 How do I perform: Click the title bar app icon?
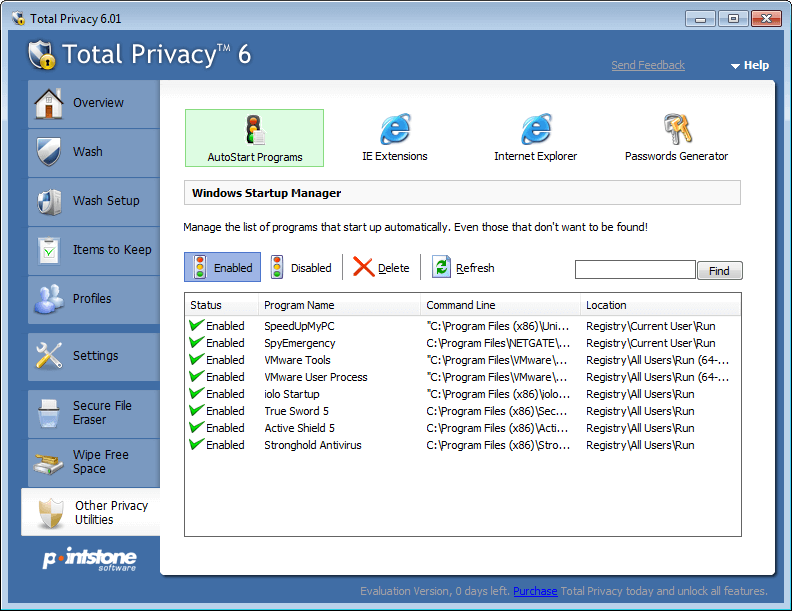18,19
